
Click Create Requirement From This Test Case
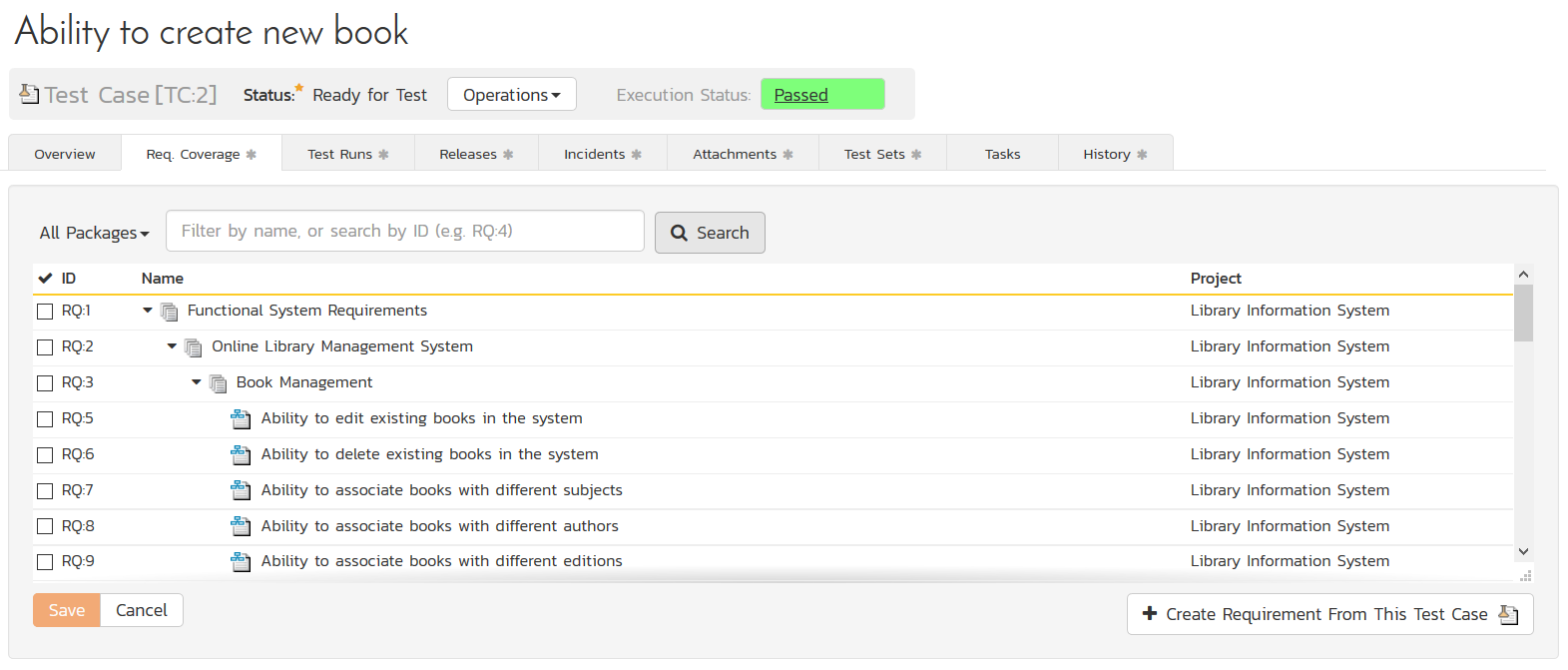(x=1328, y=614)
